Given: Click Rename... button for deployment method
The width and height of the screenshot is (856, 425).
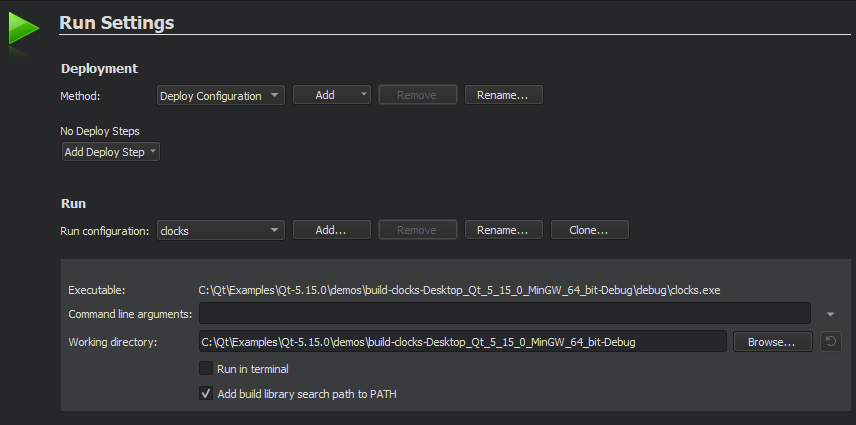Looking at the screenshot, I should click(503, 95).
